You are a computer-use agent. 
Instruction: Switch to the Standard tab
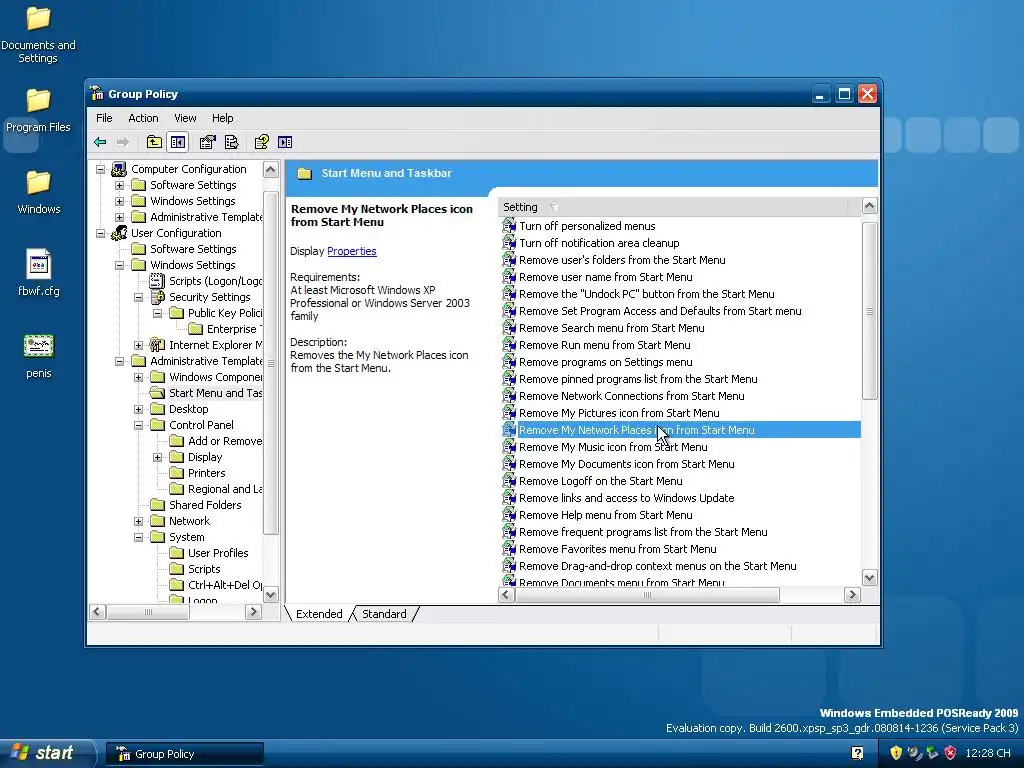(x=384, y=614)
